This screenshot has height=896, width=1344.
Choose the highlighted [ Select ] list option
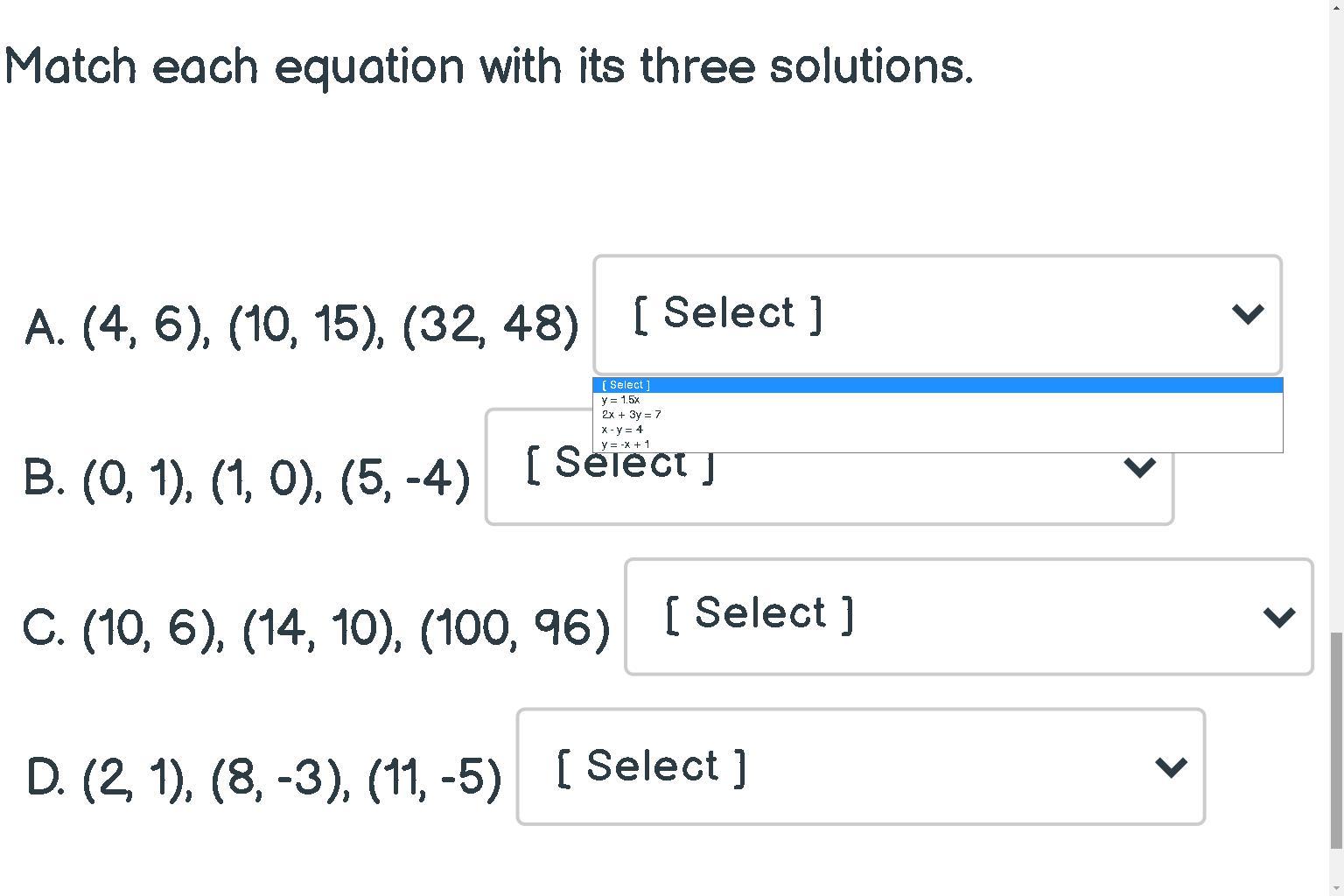936,385
